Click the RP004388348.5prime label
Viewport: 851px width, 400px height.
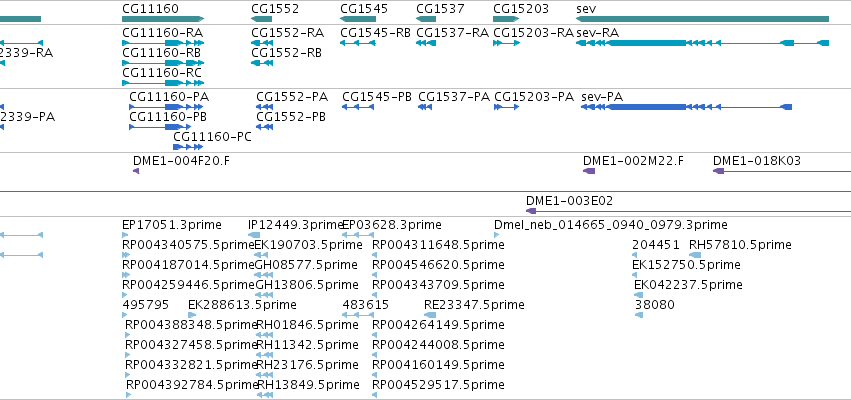(191, 325)
